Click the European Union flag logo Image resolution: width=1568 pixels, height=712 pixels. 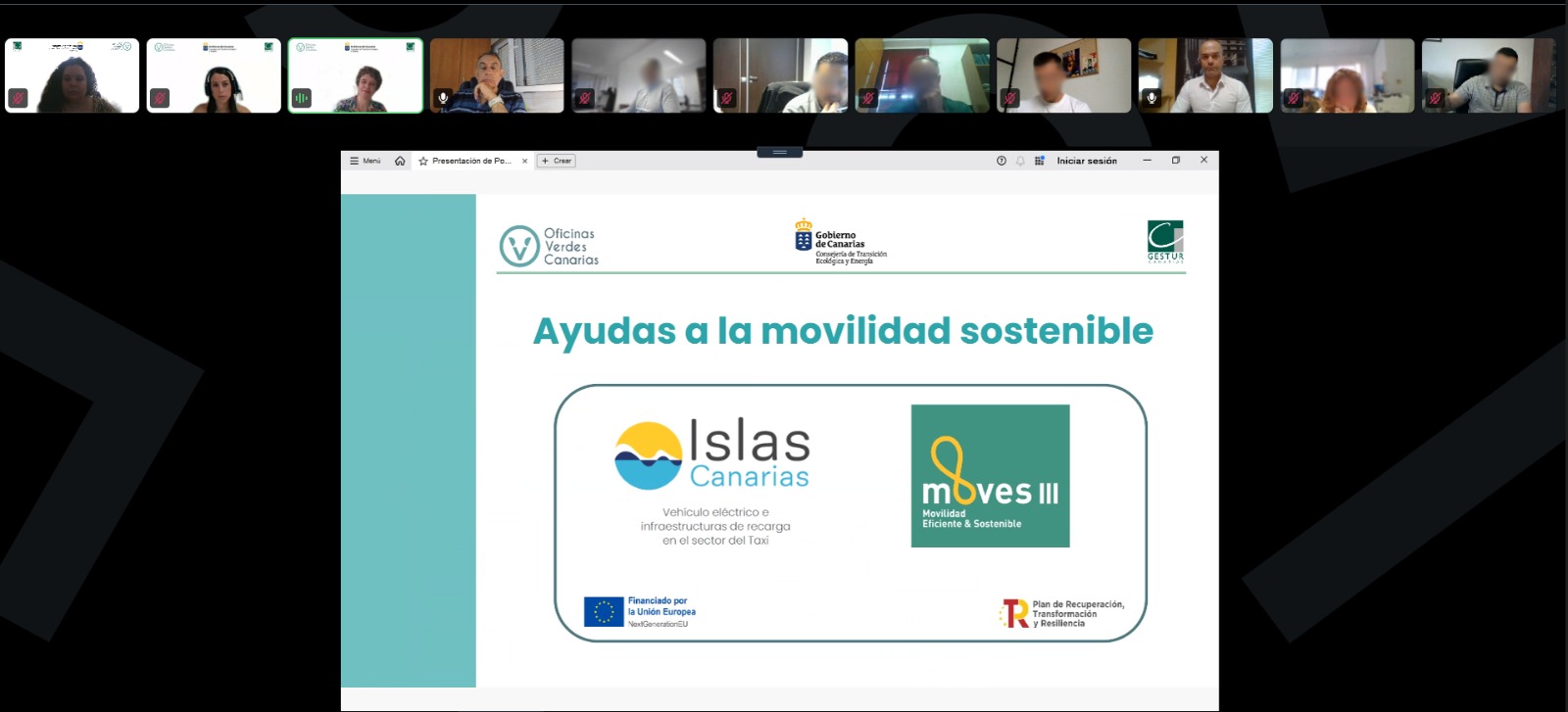tap(604, 612)
